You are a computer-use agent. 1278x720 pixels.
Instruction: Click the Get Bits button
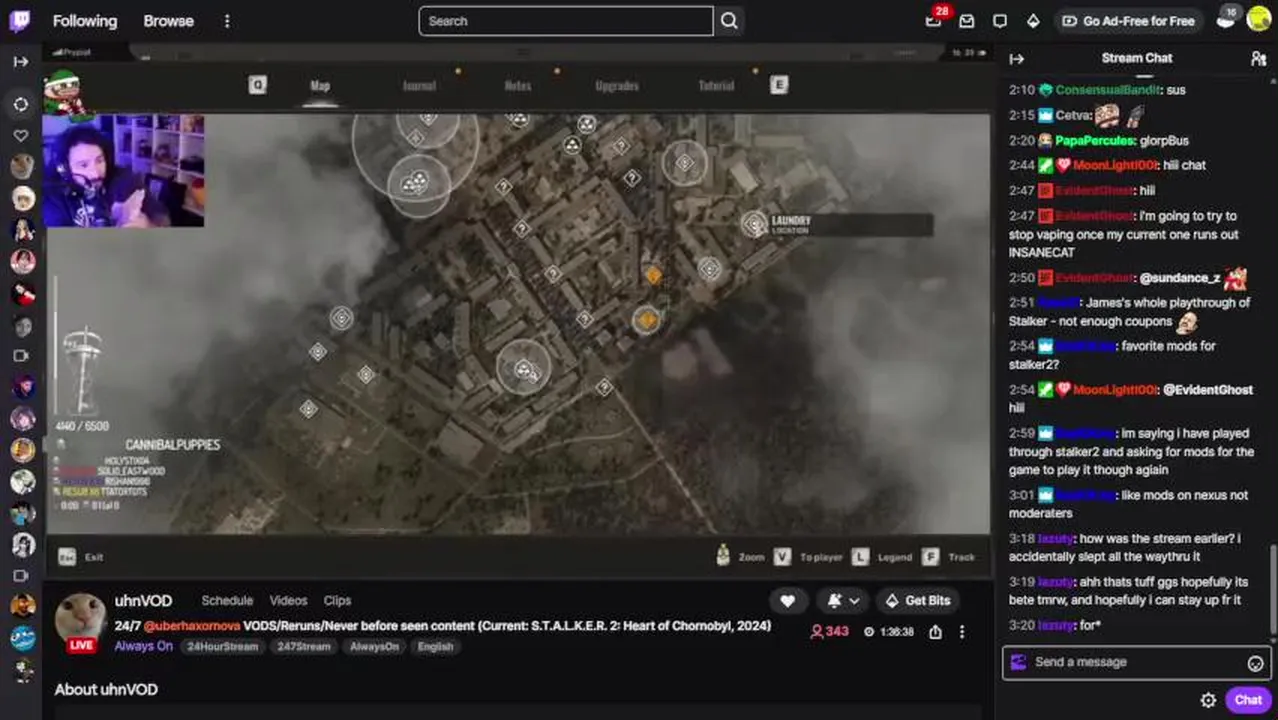pos(917,600)
